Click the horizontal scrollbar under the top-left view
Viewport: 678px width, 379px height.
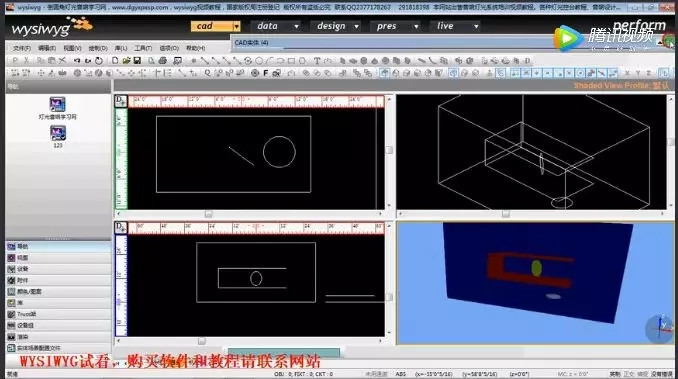(x=249, y=214)
